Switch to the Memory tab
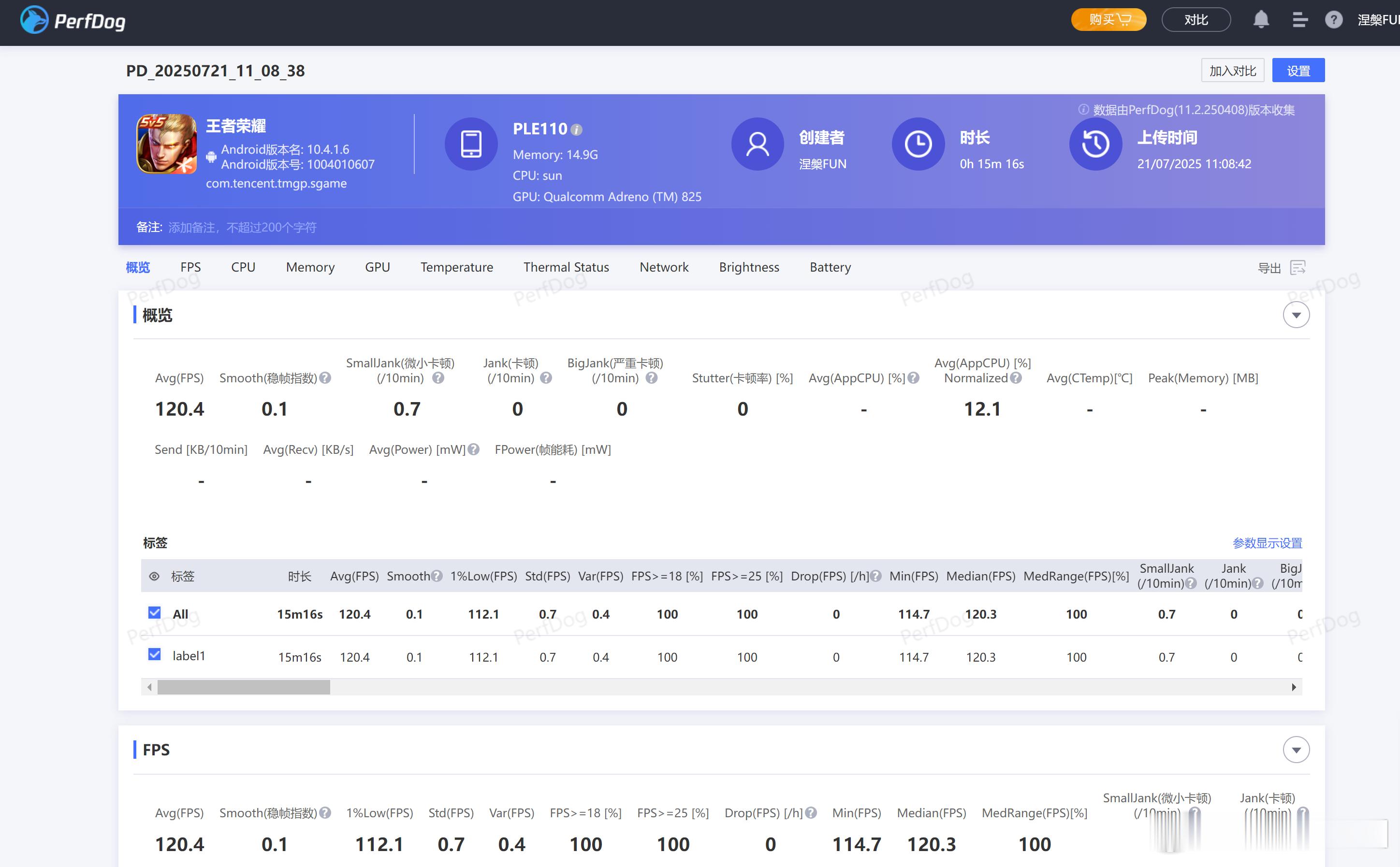This screenshot has width=1400, height=867. click(x=310, y=267)
